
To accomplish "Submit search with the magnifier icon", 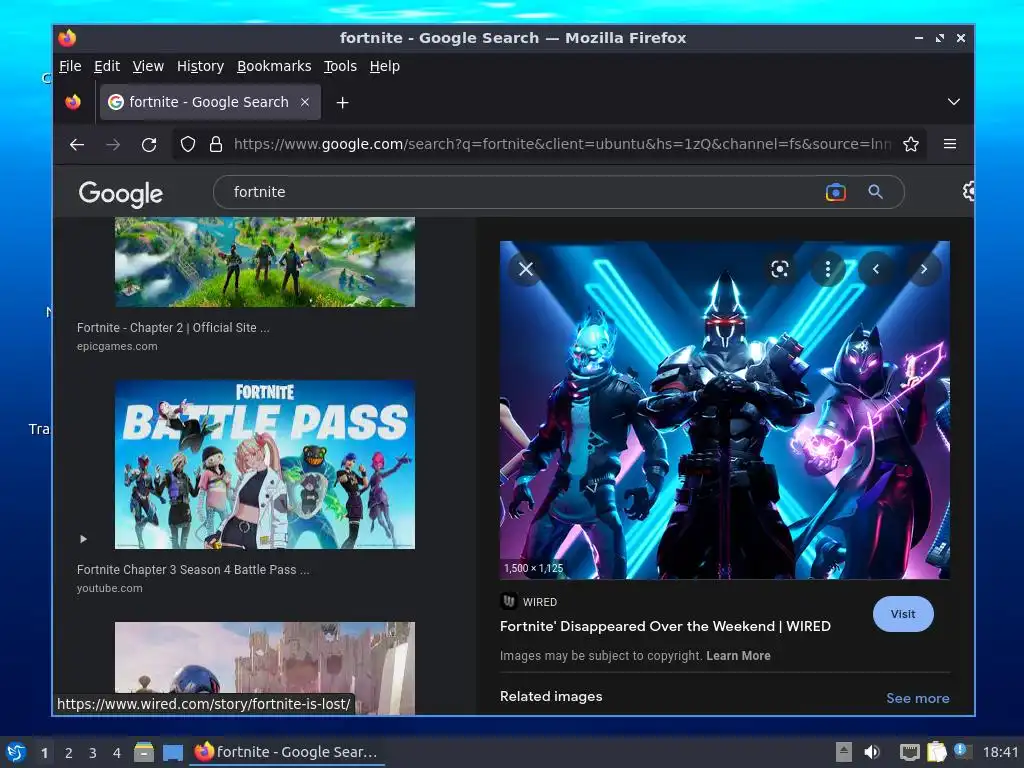I will [876, 192].
